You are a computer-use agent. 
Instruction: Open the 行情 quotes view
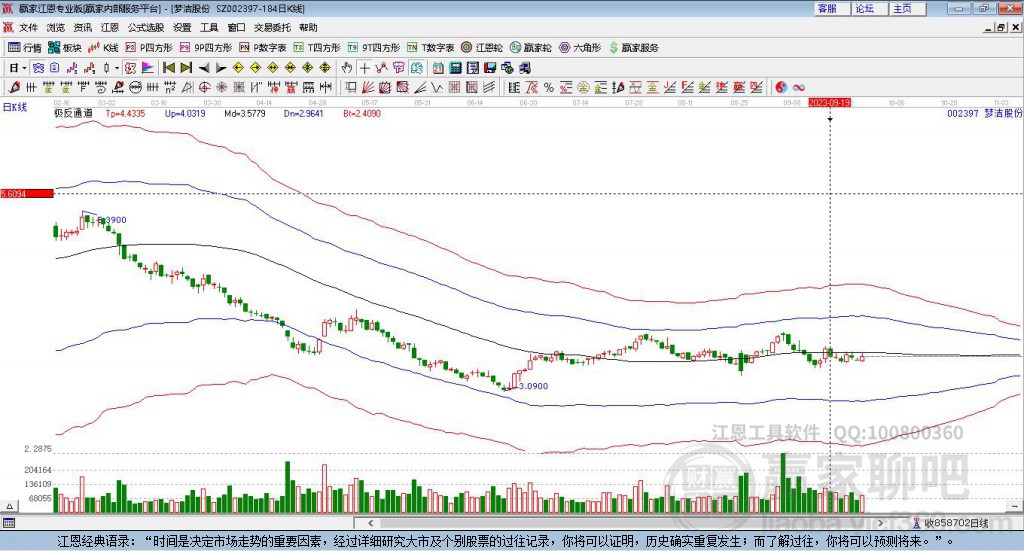[25, 48]
